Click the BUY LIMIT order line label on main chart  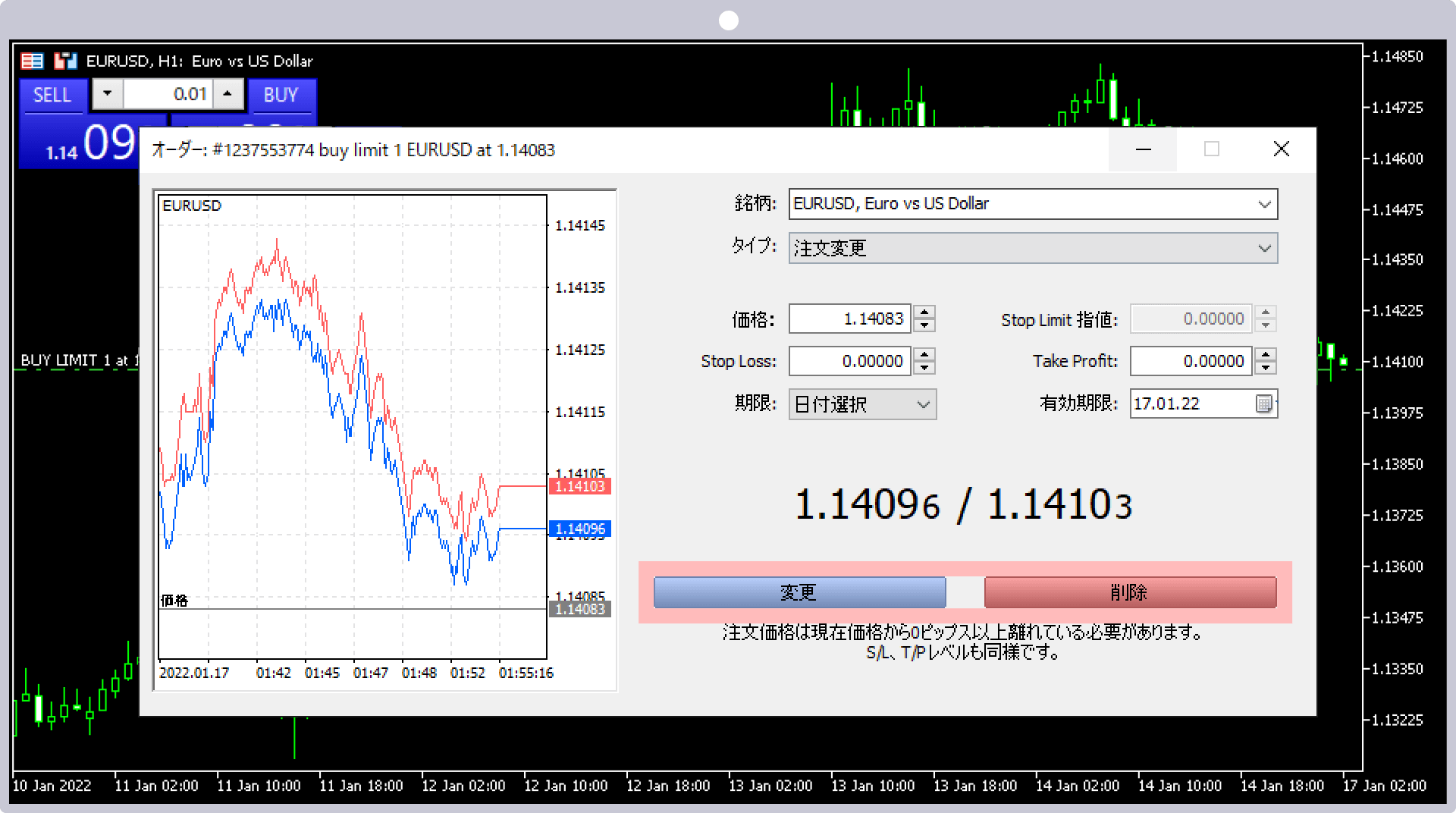(79, 360)
